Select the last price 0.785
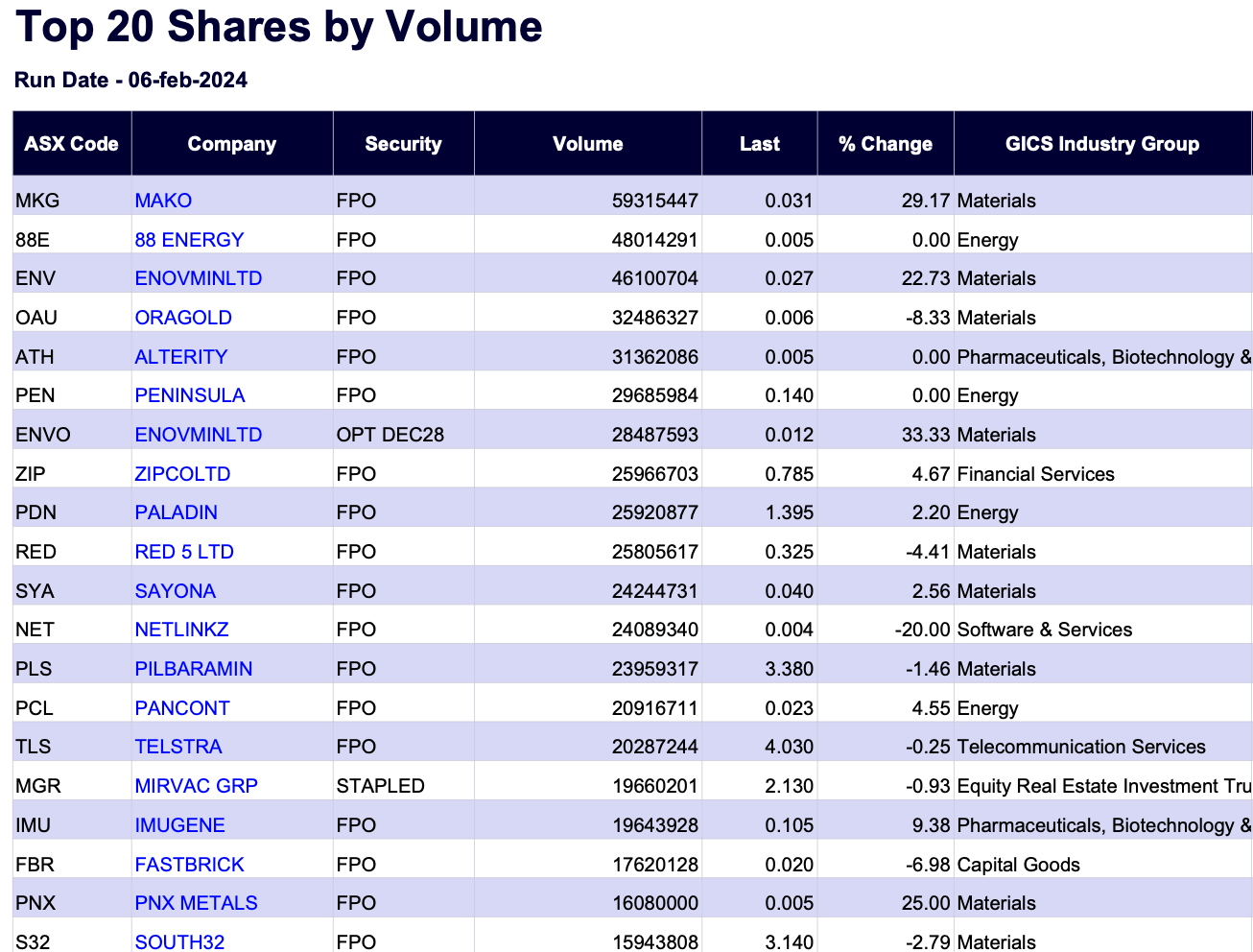The image size is (1253, 952). click(x=790, y=474)
